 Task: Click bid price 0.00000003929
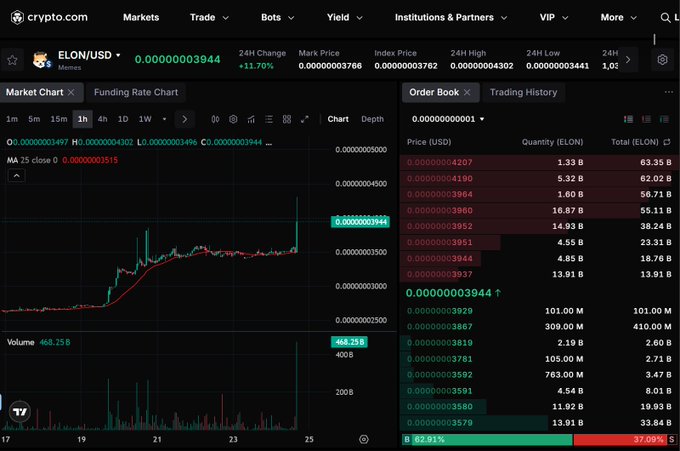click(x=440, y=311)
